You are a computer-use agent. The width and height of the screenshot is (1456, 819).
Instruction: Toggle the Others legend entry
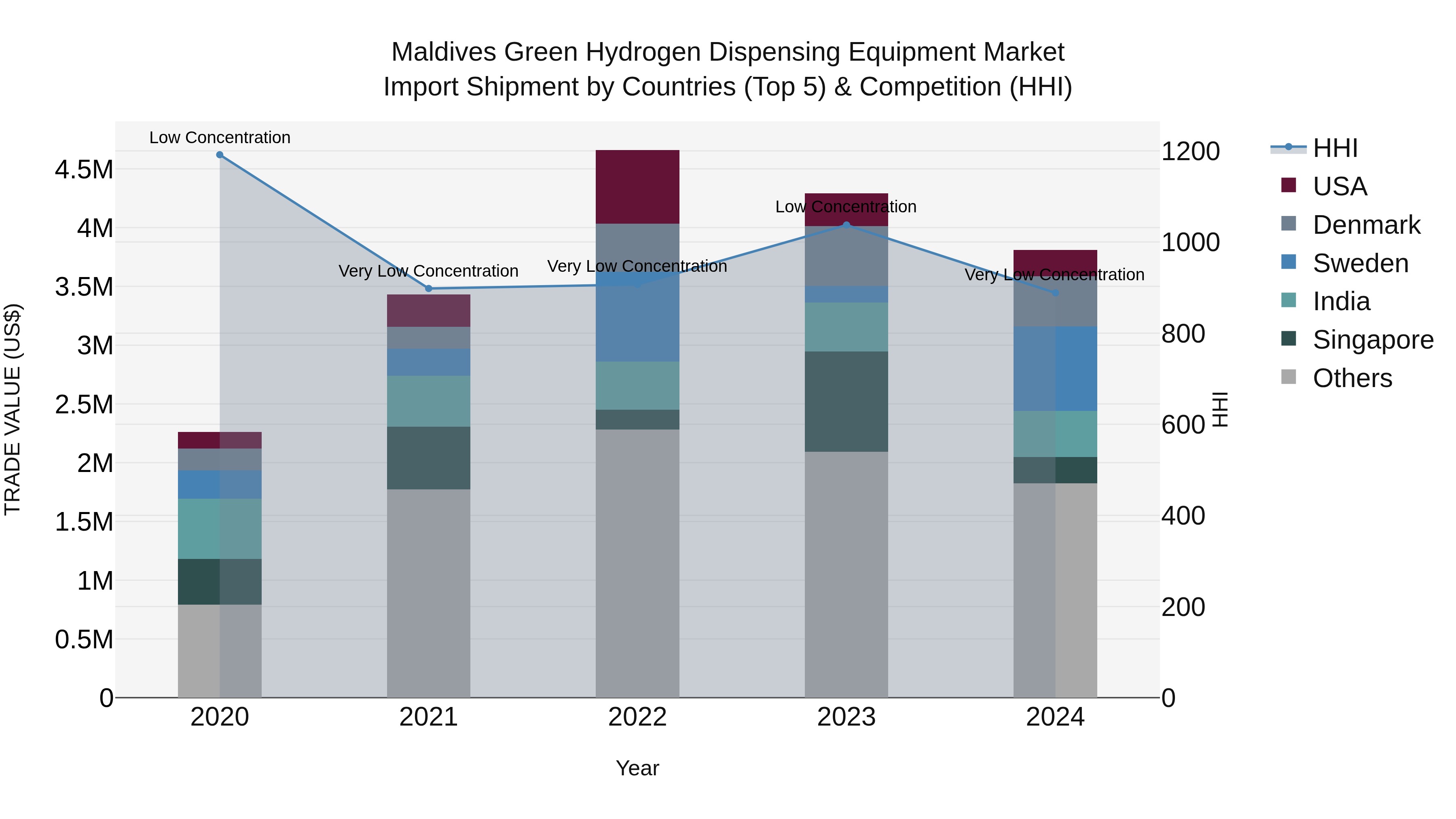pyautogui.click(x=1337, y=378)
